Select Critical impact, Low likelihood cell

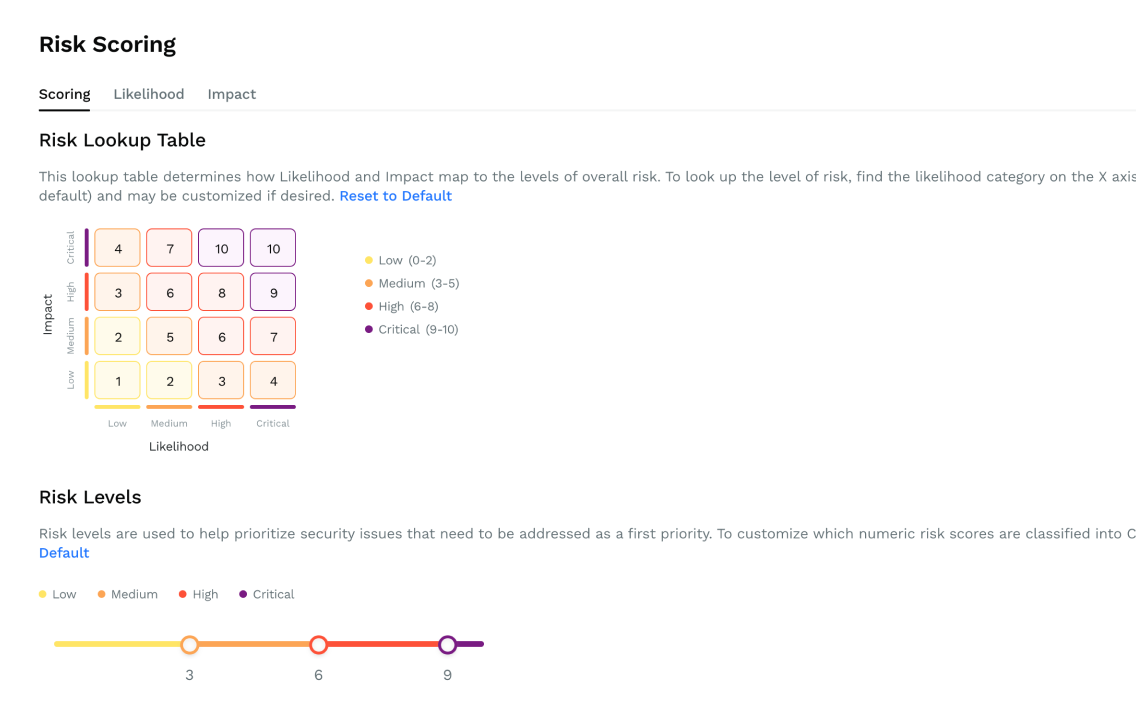118,248
